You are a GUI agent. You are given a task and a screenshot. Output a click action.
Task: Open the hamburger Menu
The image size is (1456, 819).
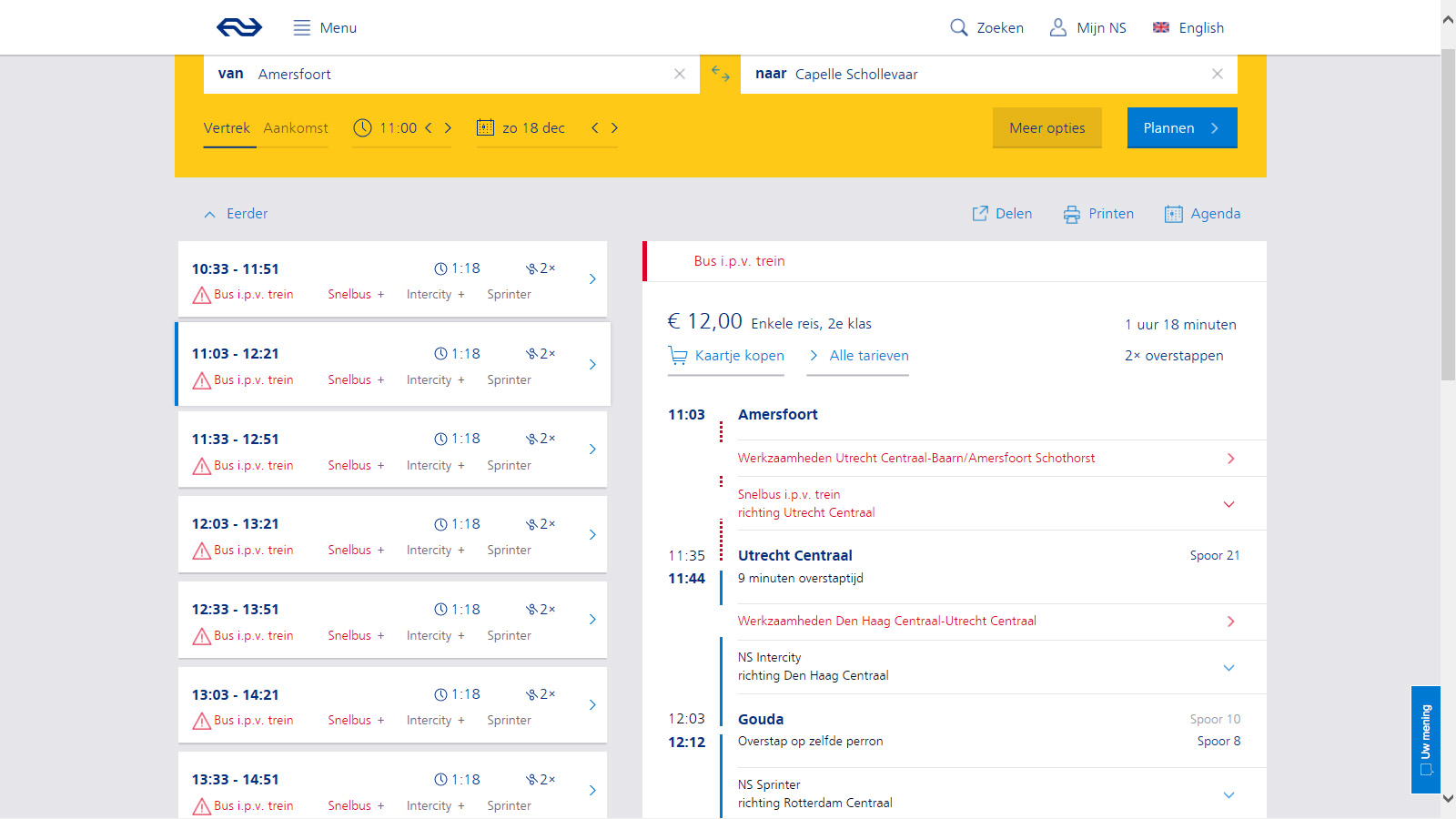pos(325,28)
